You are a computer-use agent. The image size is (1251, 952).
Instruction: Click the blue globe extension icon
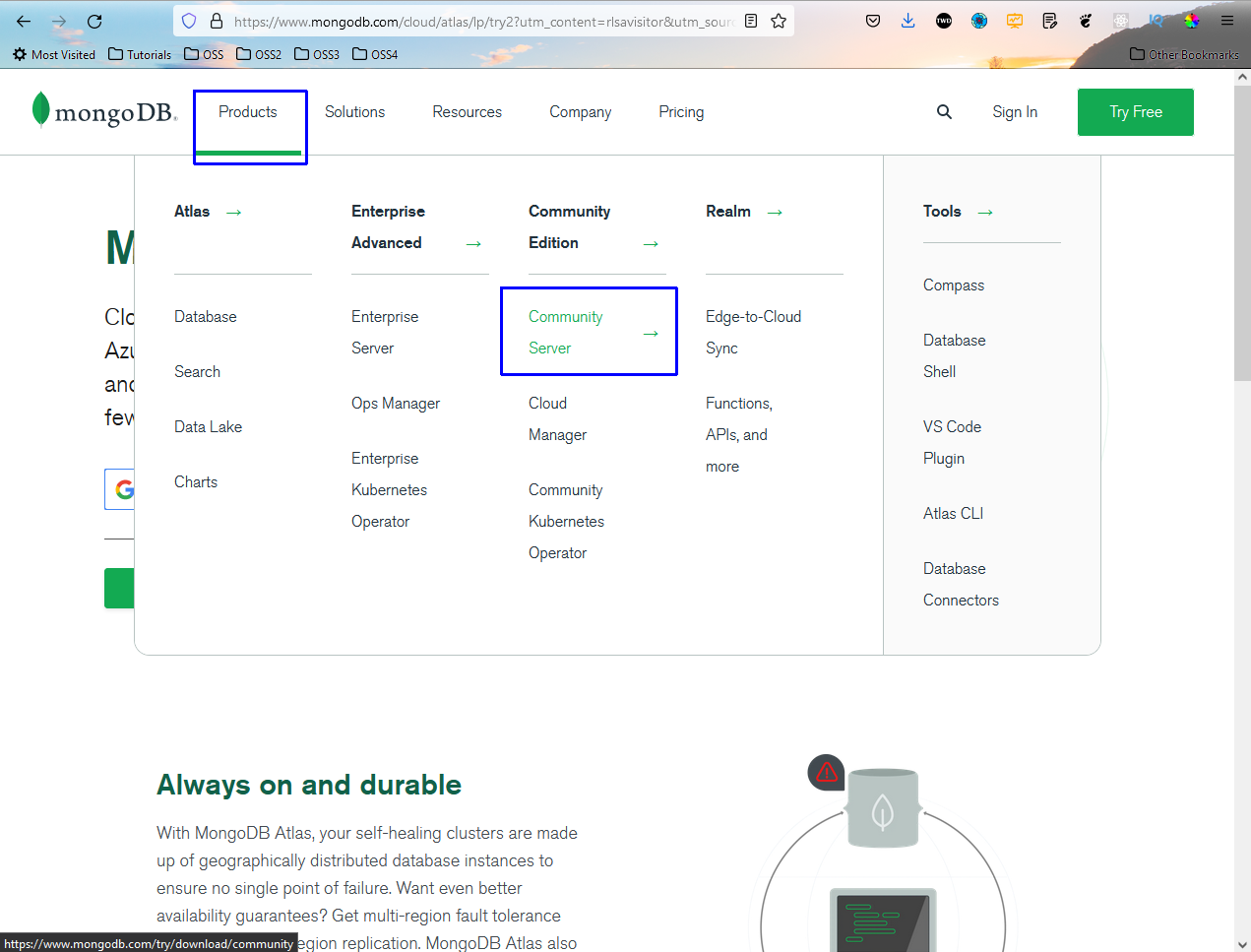point(979,21)
